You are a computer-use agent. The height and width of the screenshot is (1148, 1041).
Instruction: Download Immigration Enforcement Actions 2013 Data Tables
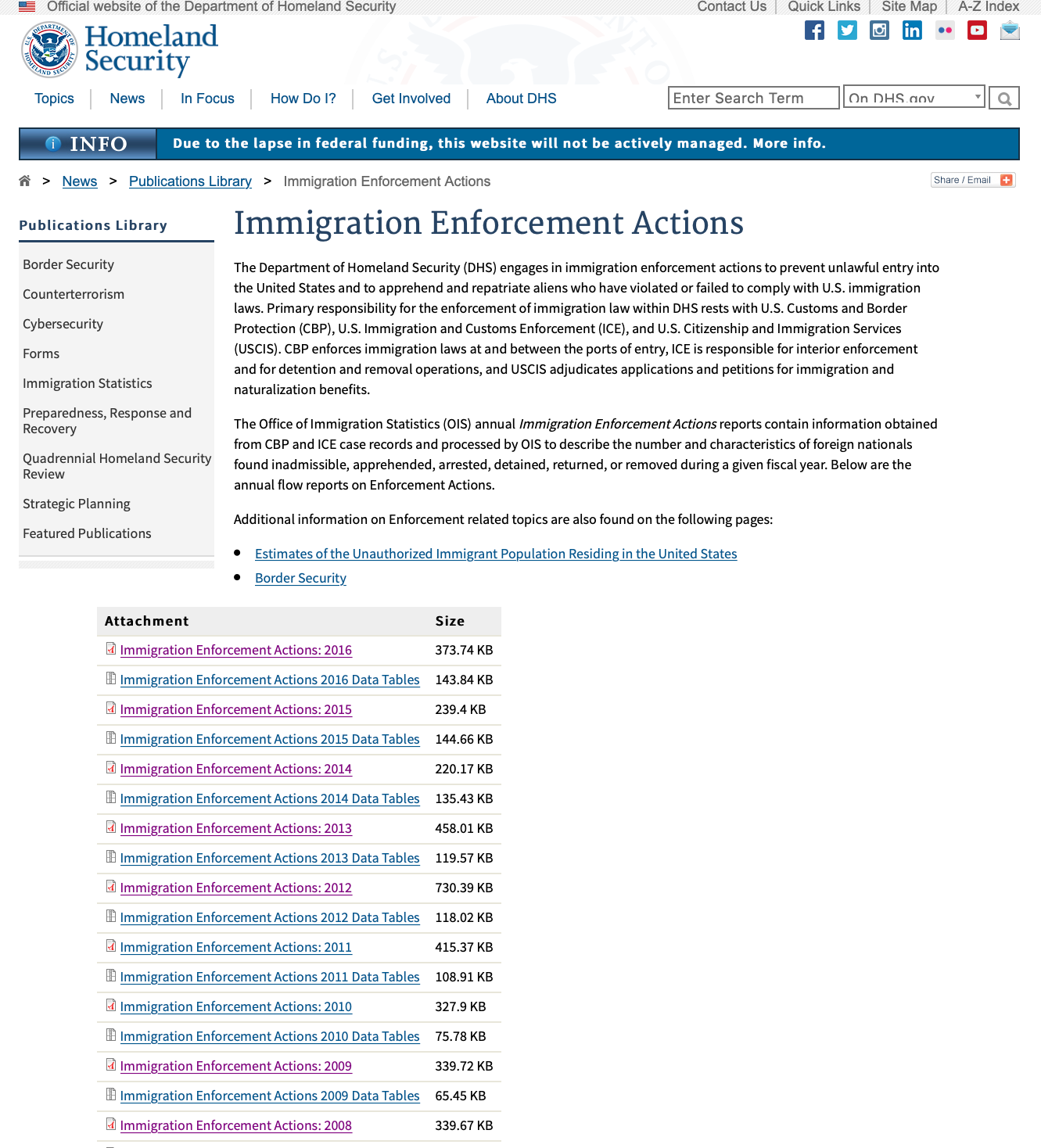coord(270,858)
